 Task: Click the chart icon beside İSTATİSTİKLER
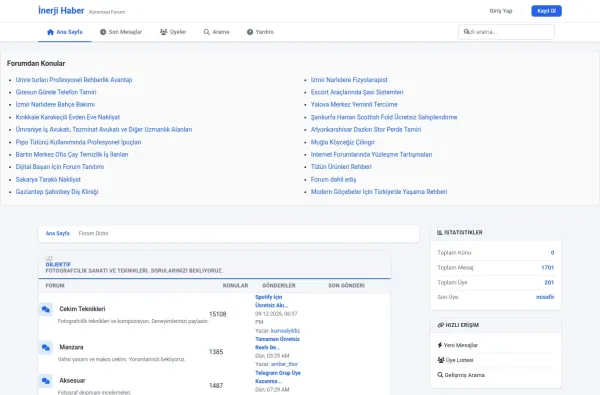440,233
